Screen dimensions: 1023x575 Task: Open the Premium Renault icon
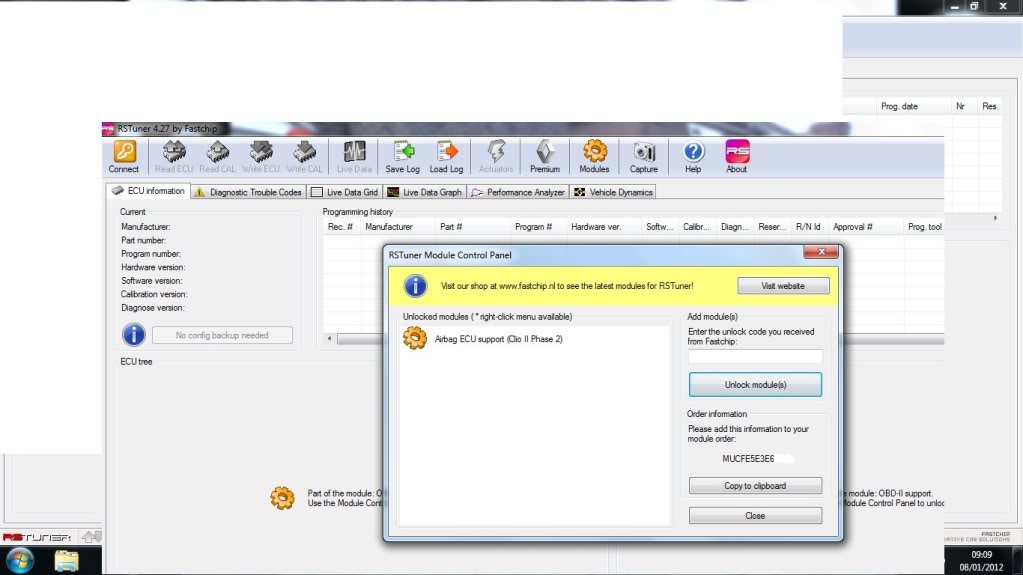coord(545,153)
